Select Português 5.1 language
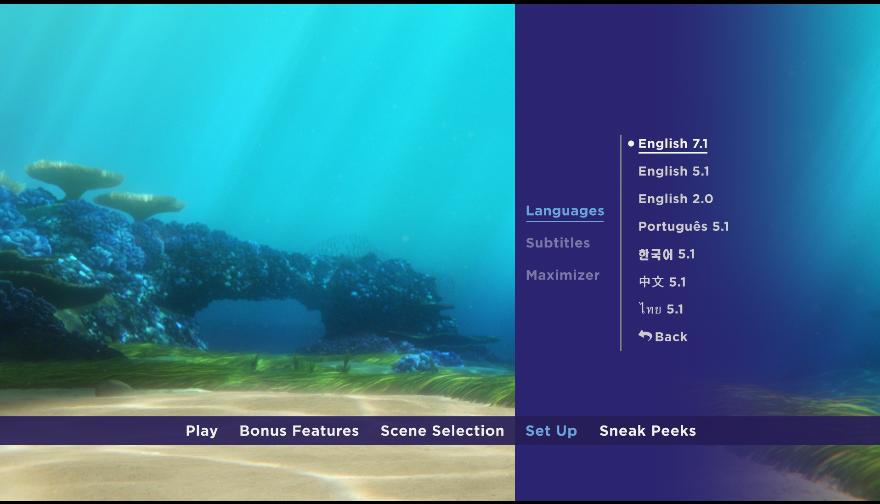 click(x=683, y=226)
